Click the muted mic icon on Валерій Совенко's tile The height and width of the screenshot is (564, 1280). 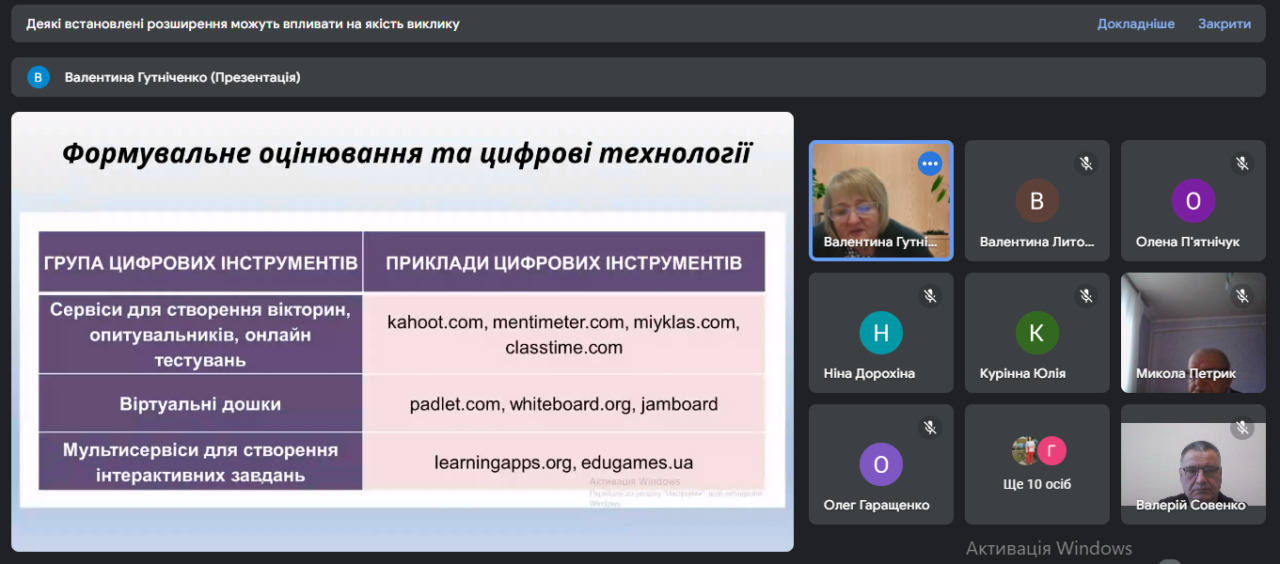1242,427
